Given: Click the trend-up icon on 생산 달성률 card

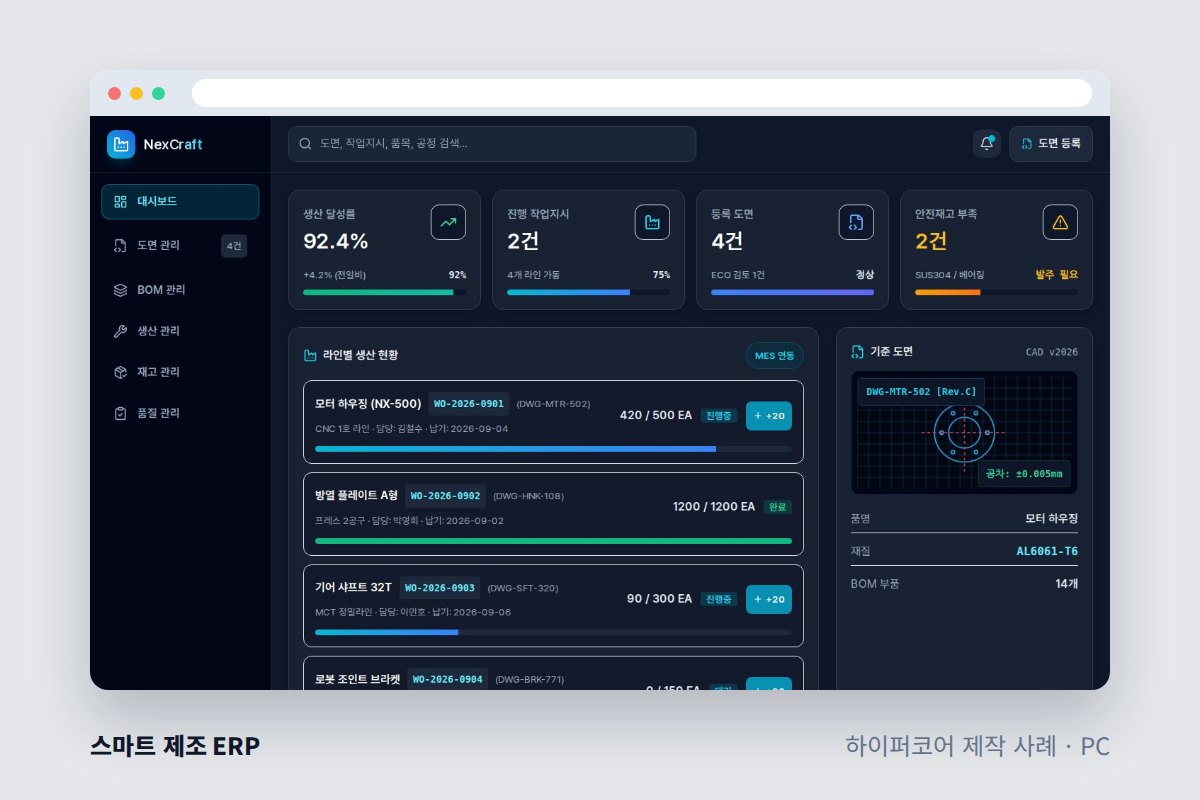Looking at the screenshot, I should tap(448, 222).
